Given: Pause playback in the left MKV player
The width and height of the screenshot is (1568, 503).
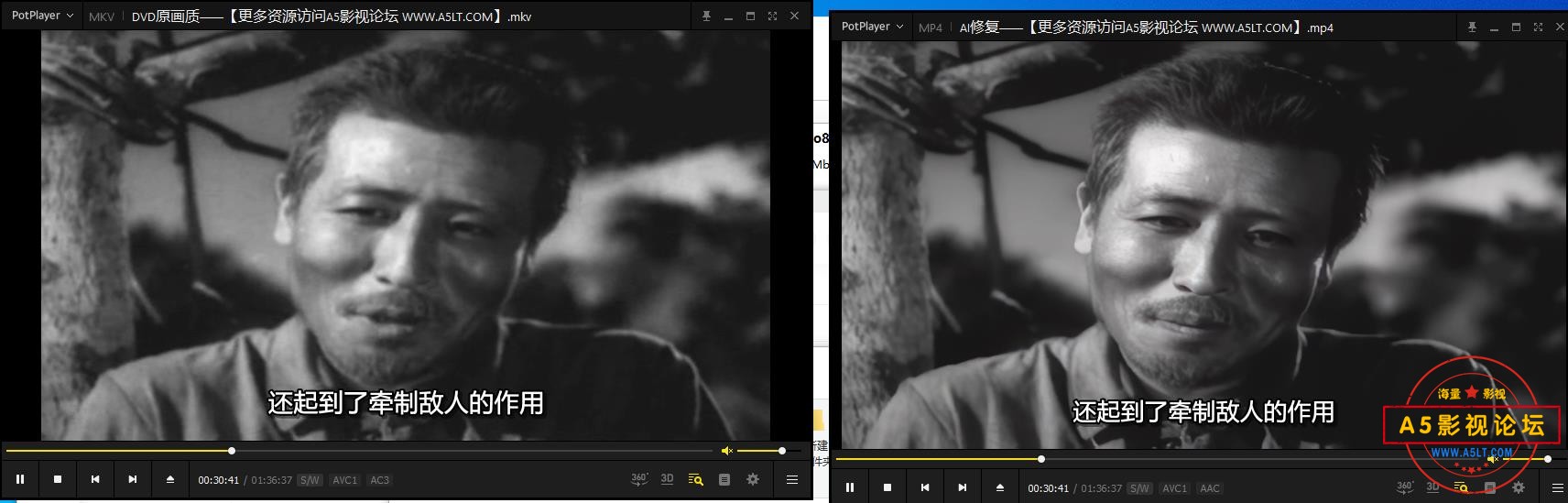Looking at the screenshot, I should [20, 479].
